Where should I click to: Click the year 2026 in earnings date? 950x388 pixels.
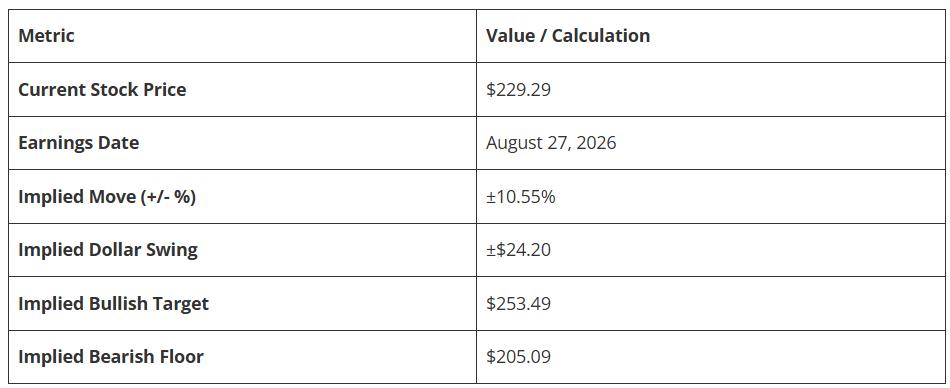(596, 143)
